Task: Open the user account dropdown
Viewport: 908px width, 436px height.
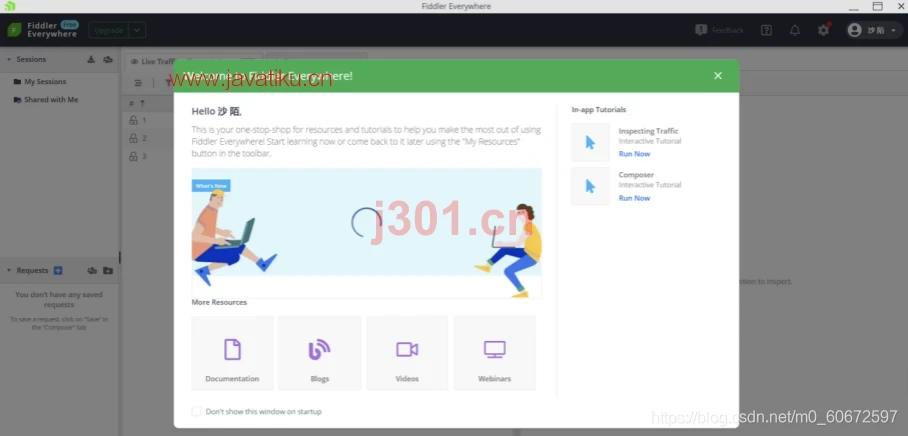Action: coord(874,30)
